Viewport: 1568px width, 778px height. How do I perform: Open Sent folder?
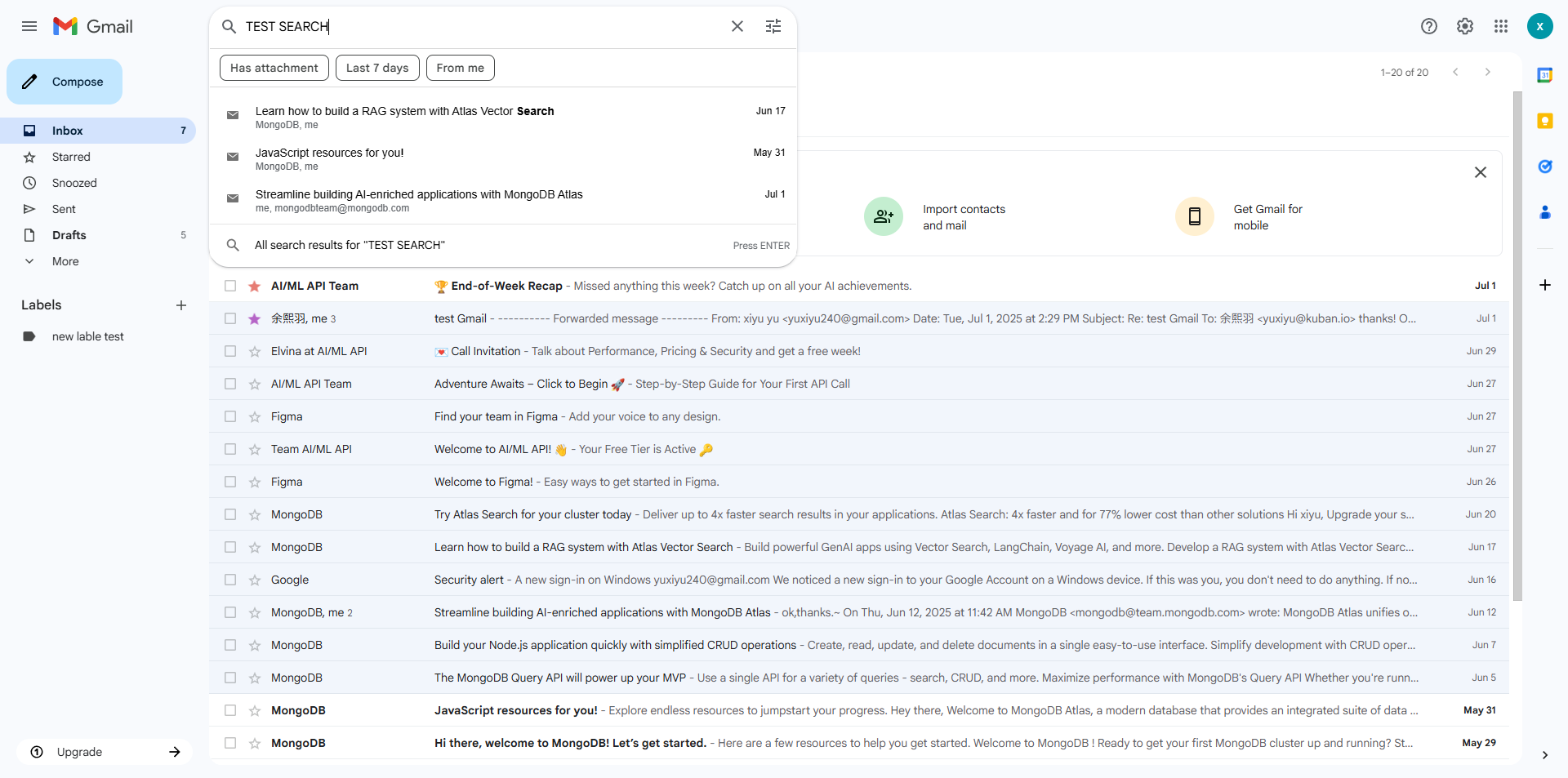pyautogui.click(x=98, y=209)
